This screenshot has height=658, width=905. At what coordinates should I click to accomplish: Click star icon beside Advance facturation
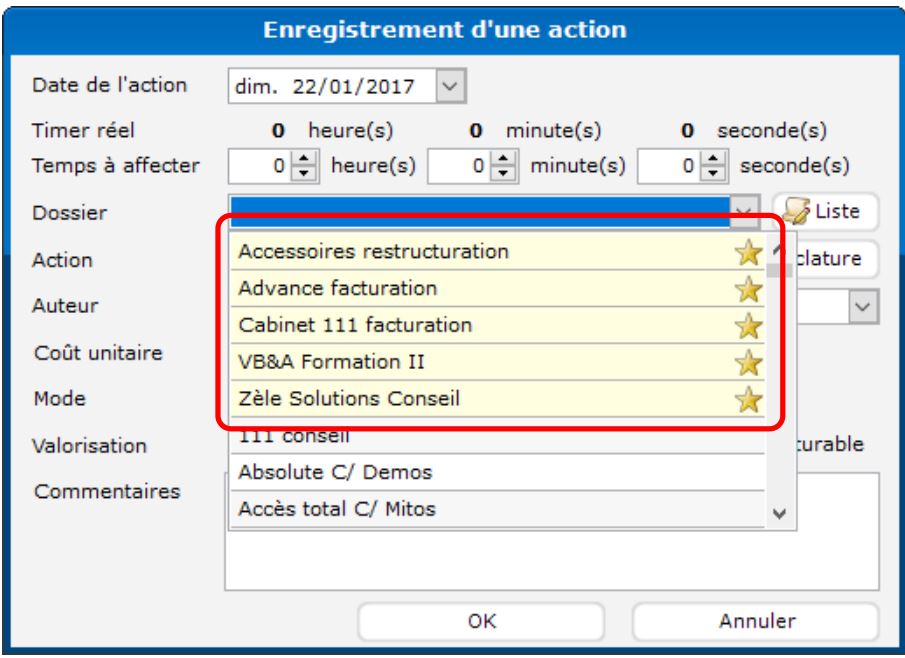pyautogui.click(x=748, y=290)
